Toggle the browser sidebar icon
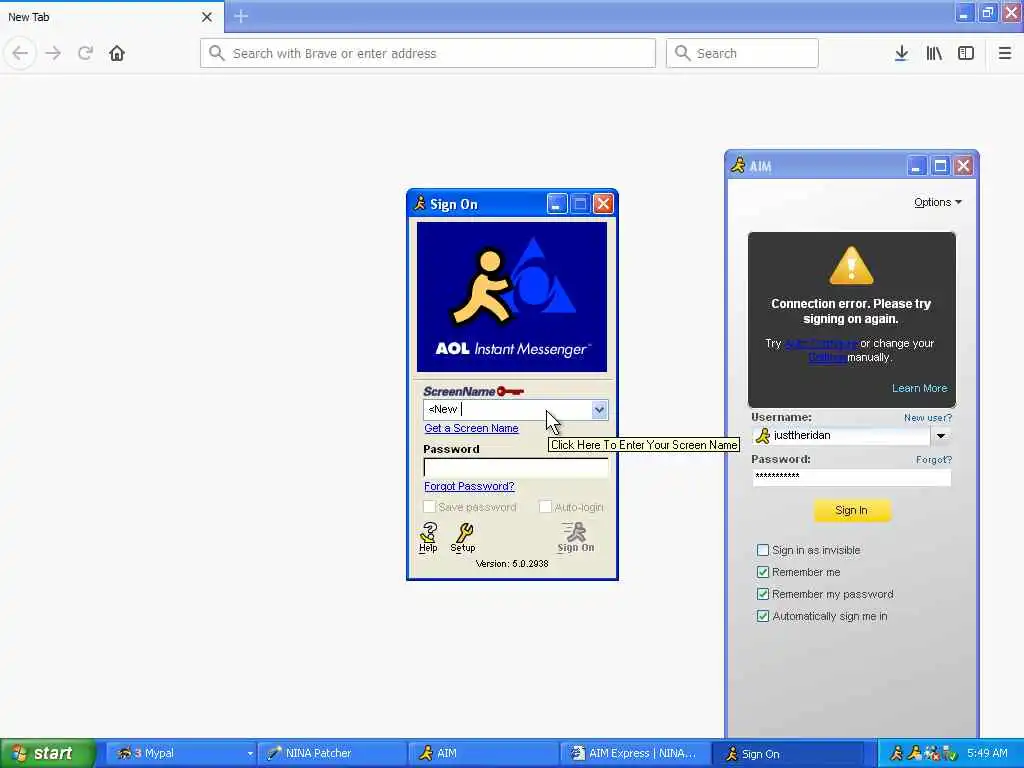The image size is (1024, 768). [x=966, y=53]
